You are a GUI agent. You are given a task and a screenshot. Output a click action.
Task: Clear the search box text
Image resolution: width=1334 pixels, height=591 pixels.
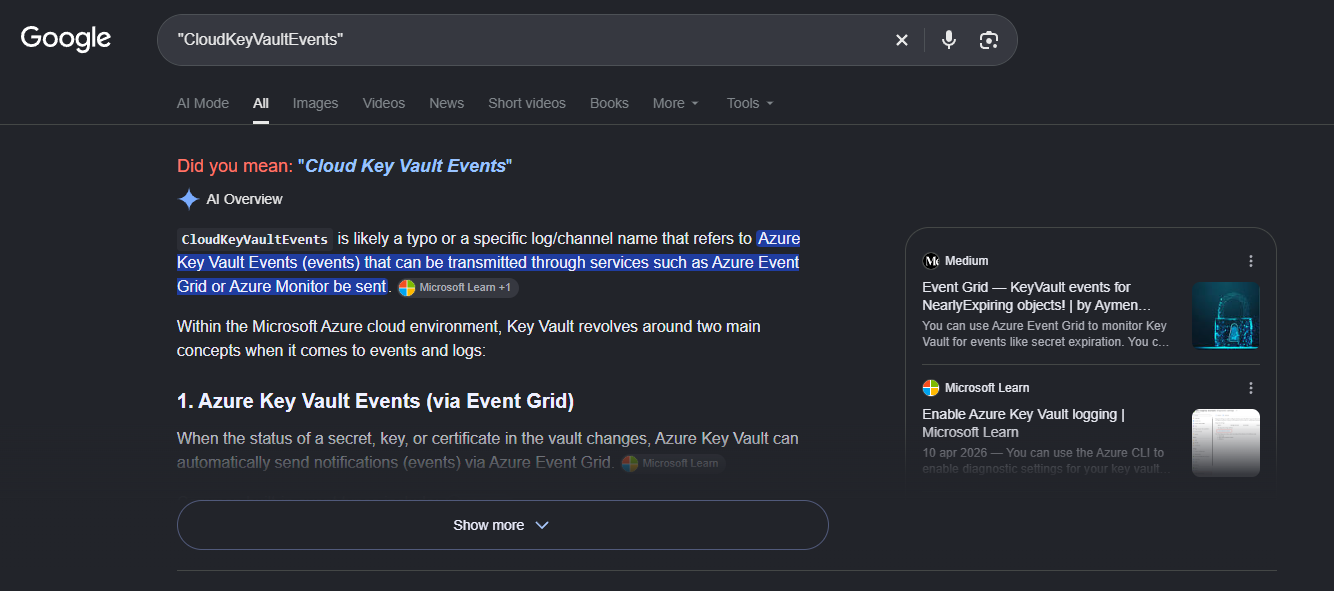[x=902, y=40]
